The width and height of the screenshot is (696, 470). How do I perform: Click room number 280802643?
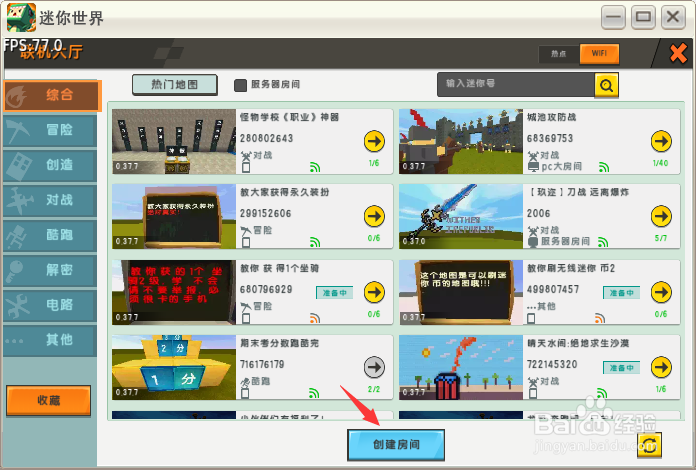[266, 138]
